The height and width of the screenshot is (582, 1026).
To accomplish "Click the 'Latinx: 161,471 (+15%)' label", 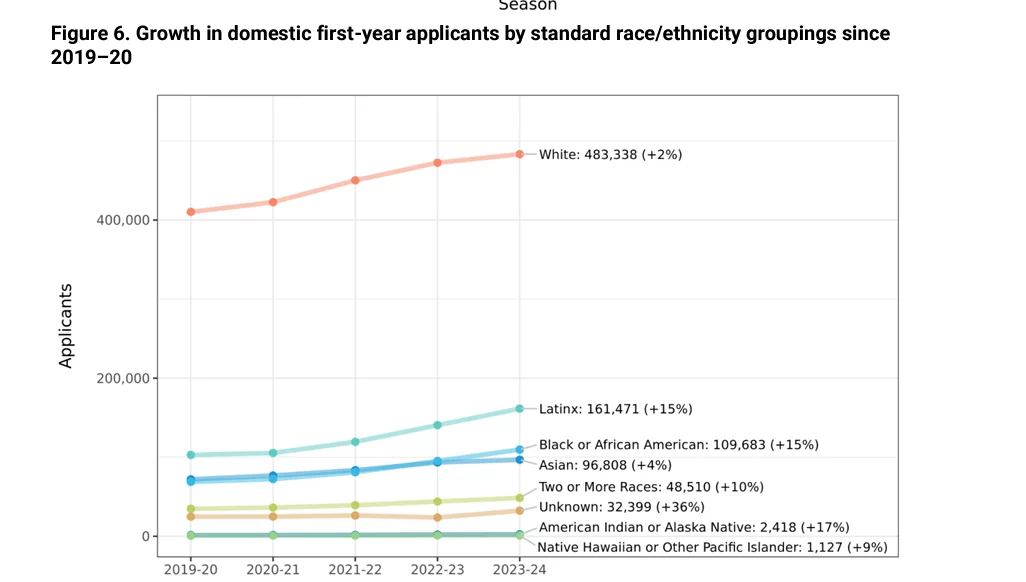I will (x=615, y=409).
